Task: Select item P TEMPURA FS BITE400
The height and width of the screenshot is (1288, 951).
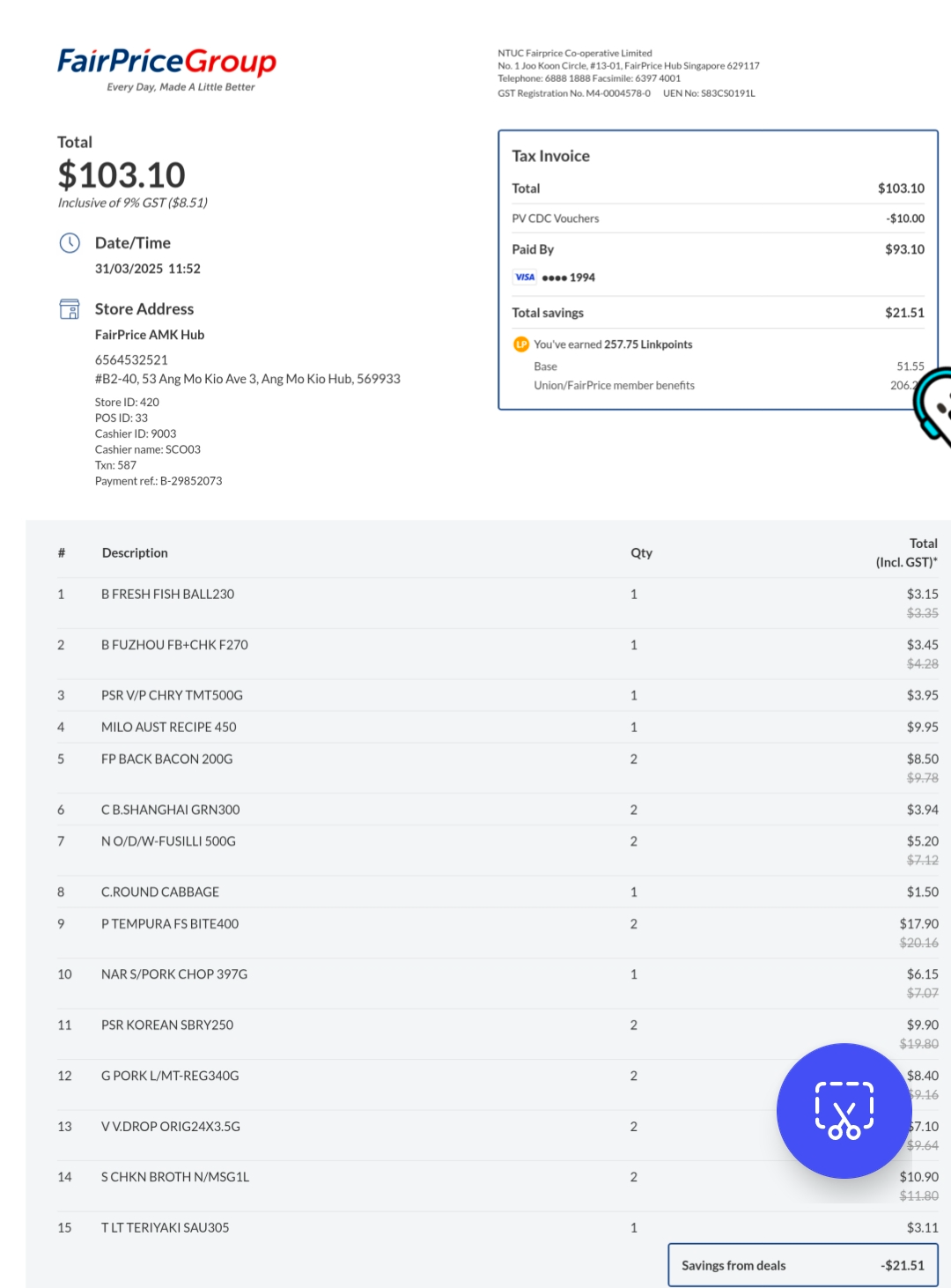Action: [170, 923]
